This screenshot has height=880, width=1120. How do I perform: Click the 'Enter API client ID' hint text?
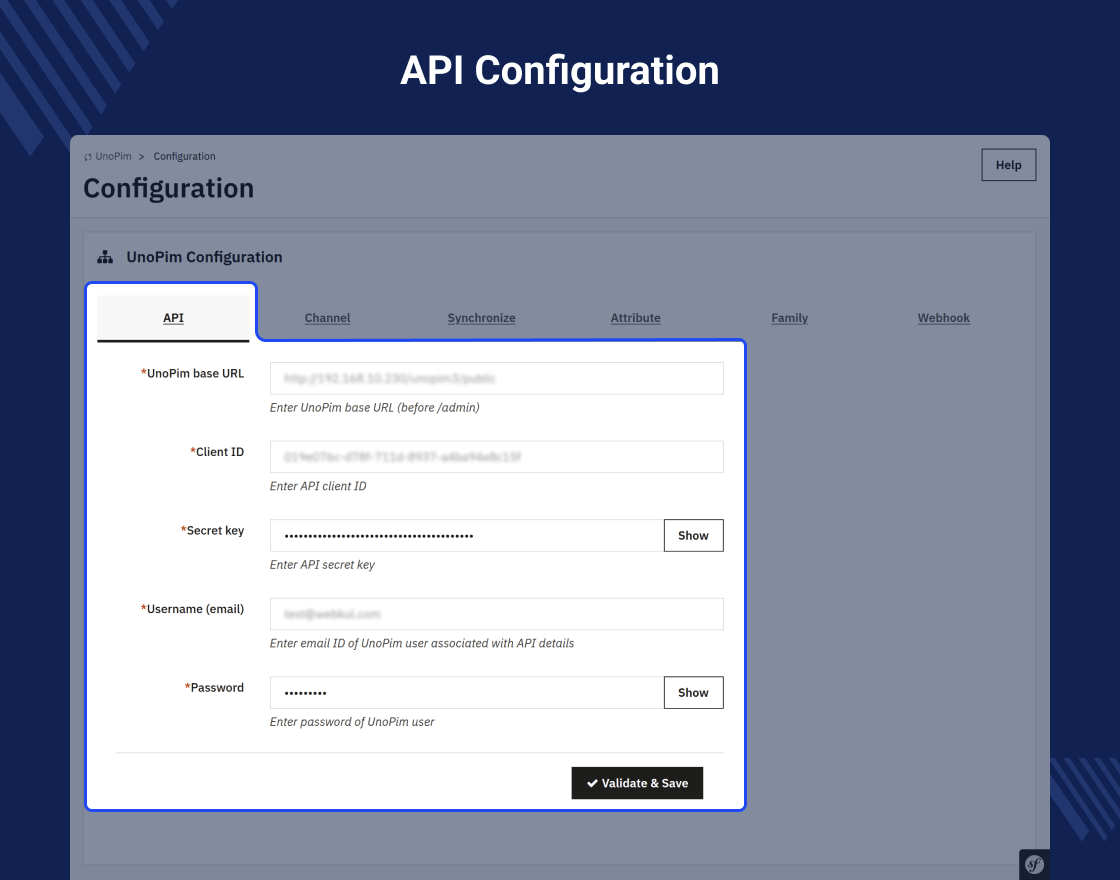click(318, 486)
